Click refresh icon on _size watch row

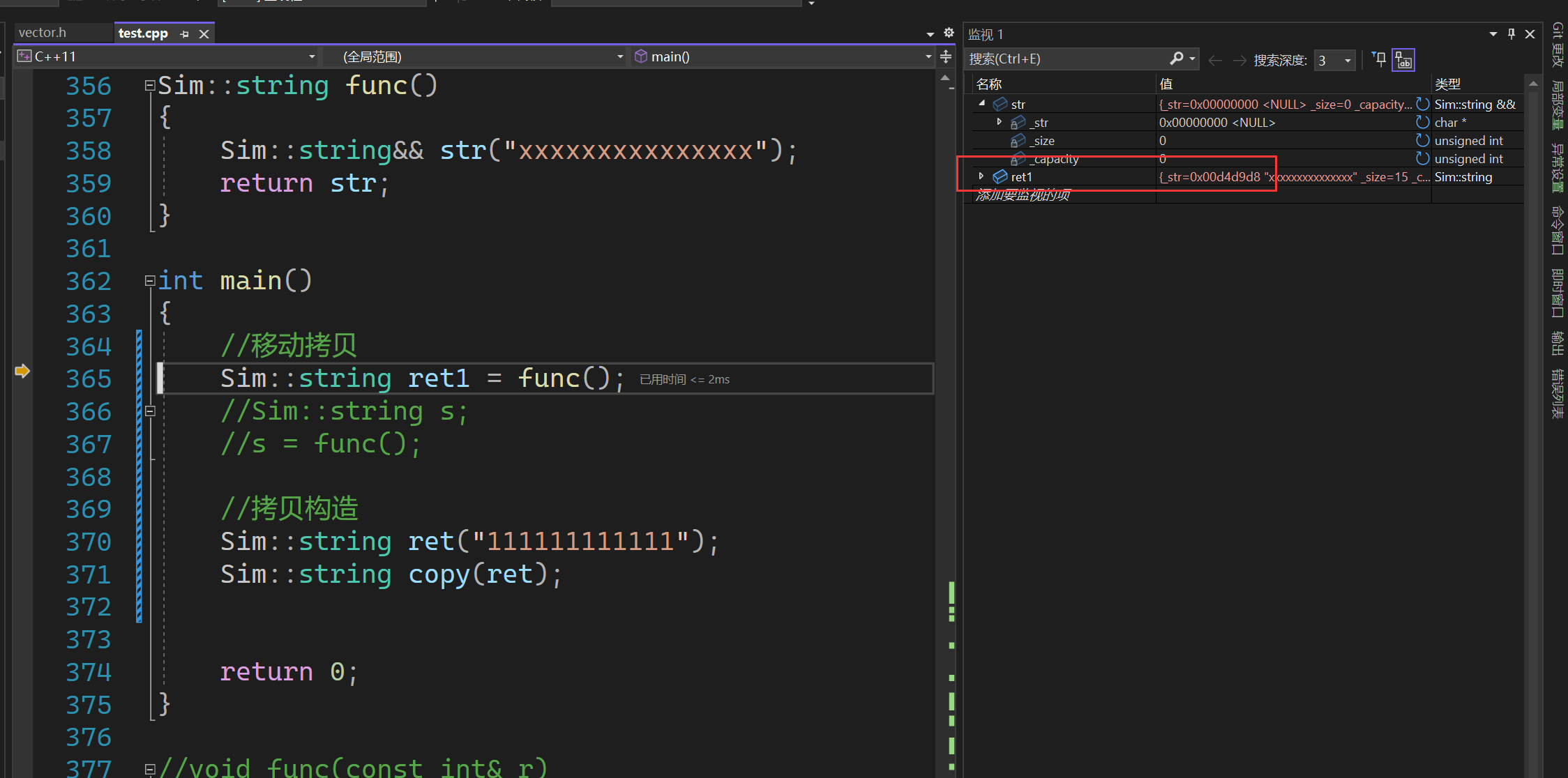click(1423, 140)
